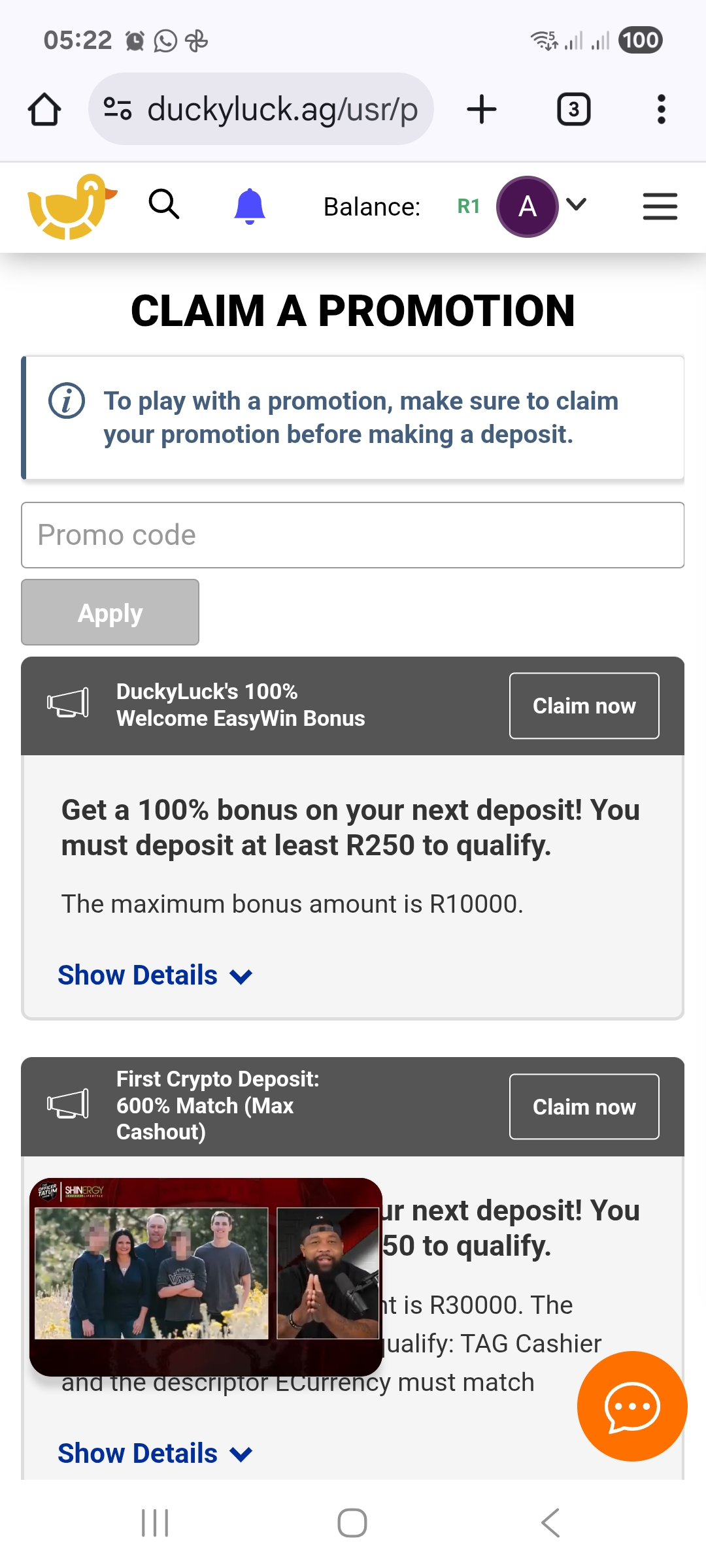Expand Show Details for Welcome EasyWin Bonus
This screenshot has width=706, height=1568.
[x=154, y=975]
